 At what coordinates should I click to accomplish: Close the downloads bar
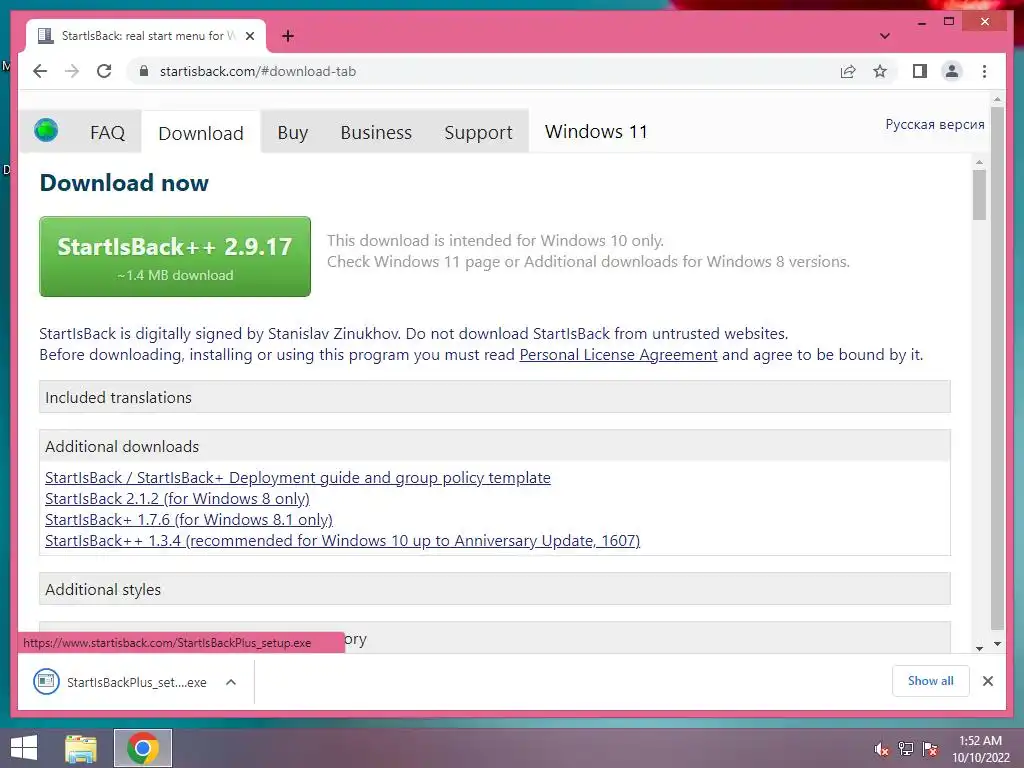tap(987, 681)
